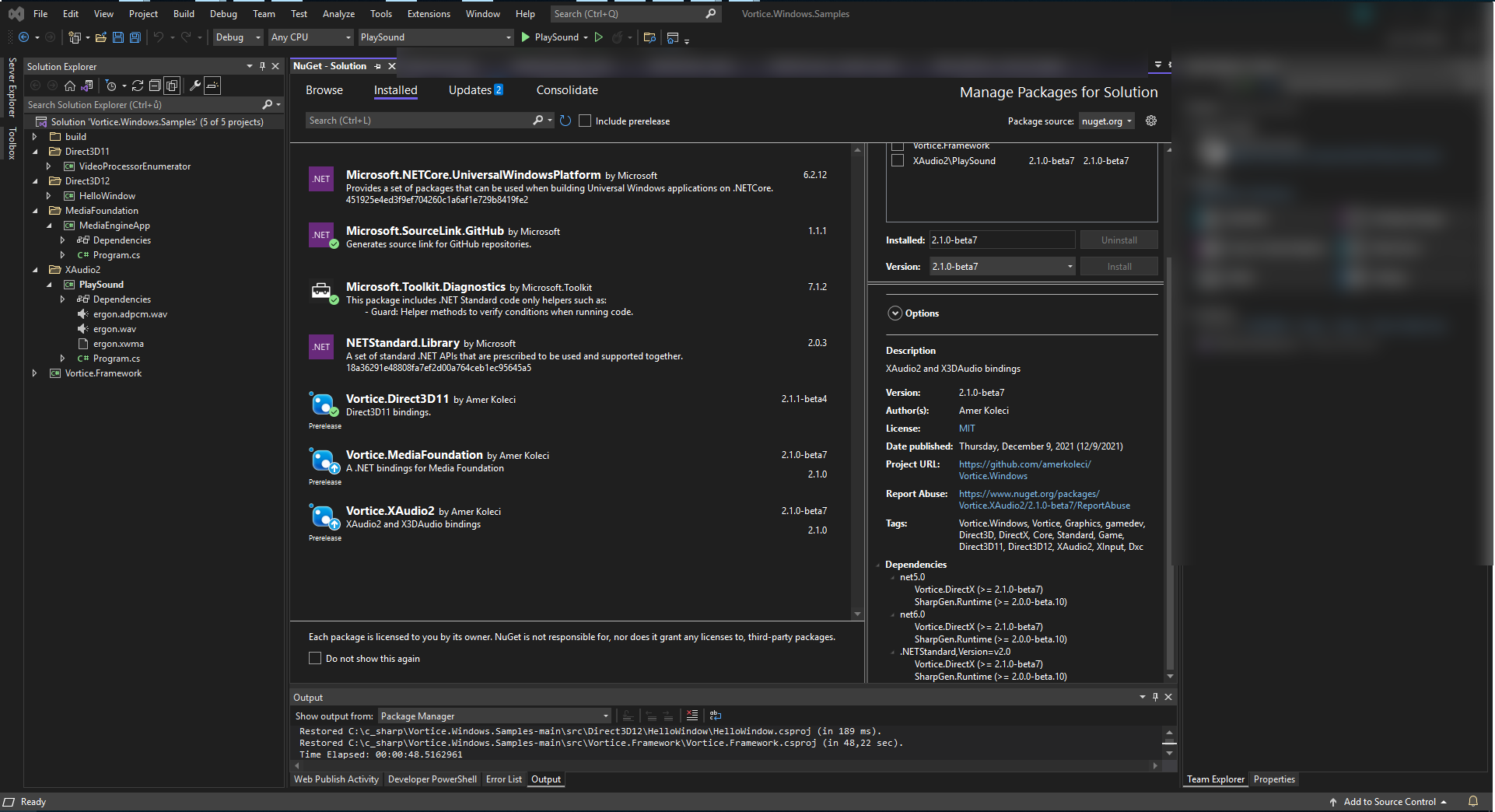Viewport: 1495px width, 812px height.
Task: Refresh the Solution Explorer view
Action: click(x=138, y=86)
